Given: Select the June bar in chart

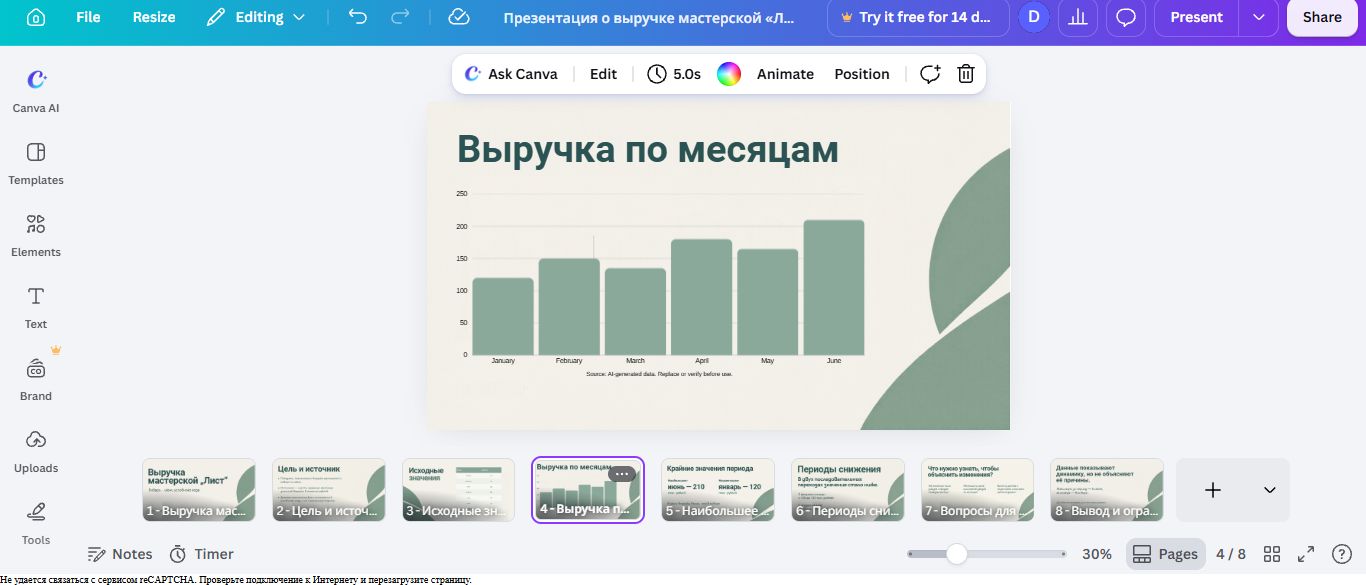Looking at the screenshot, I should coord(834,287).
